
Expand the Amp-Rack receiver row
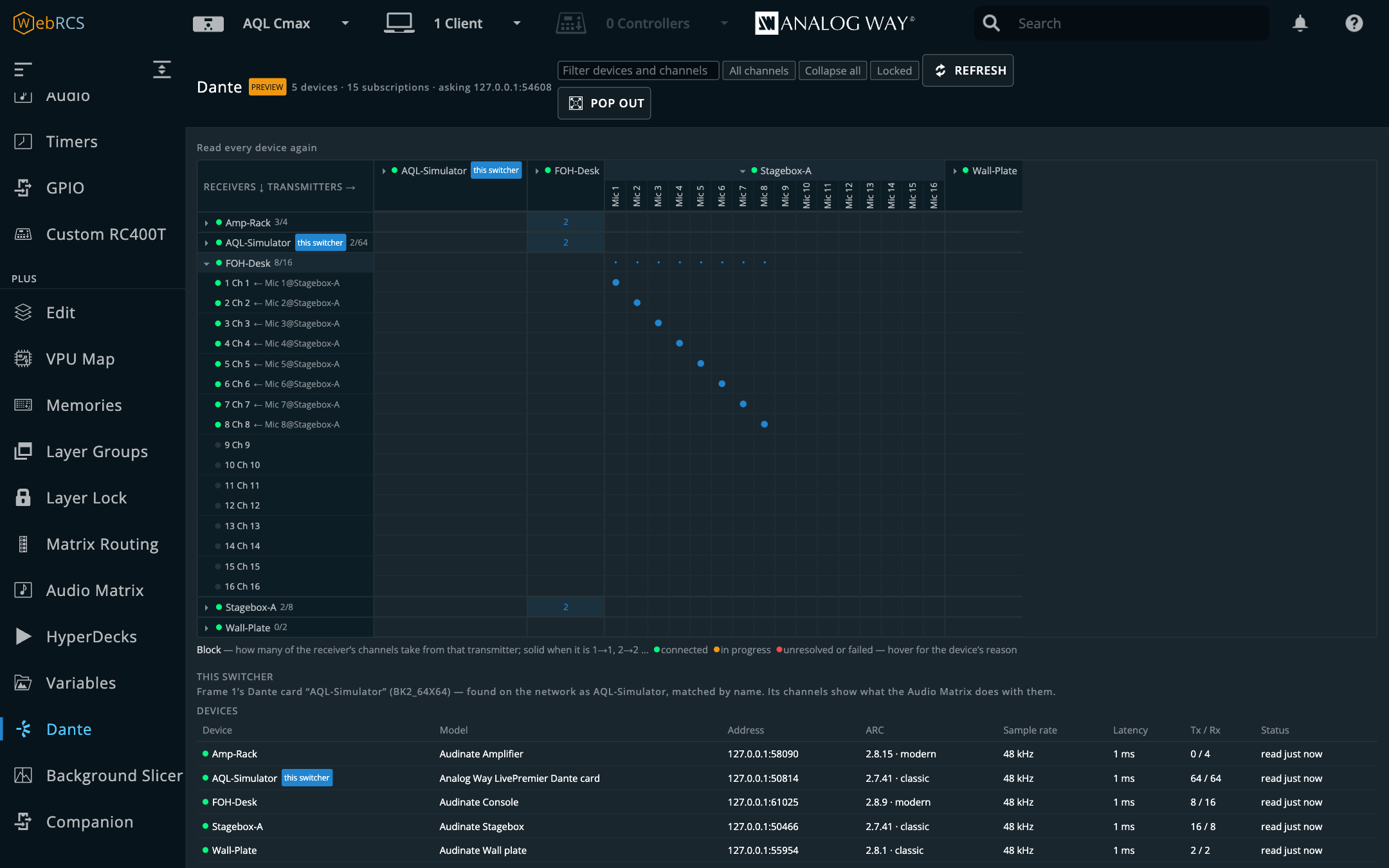click(x=206, y=222)
